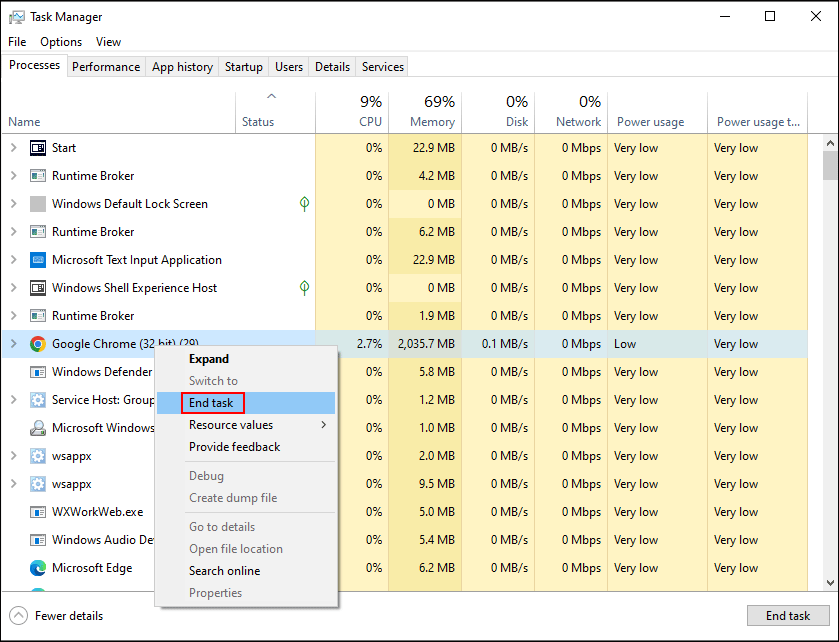
Task: Click the End task button at bottom right
Action: pyautogui.click(x=788, y=616)
